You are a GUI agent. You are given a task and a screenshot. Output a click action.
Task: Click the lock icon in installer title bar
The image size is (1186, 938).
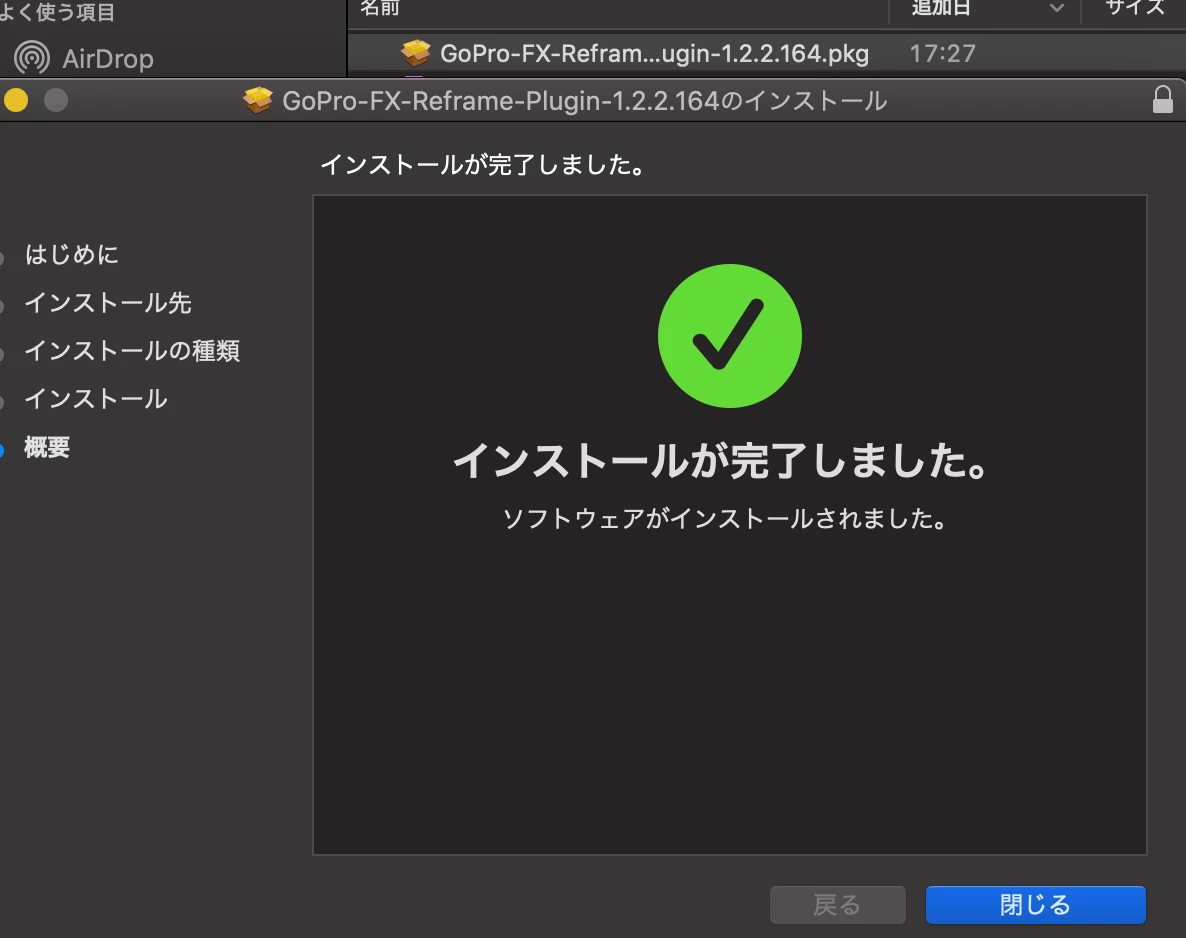[x=1163, y=99]
